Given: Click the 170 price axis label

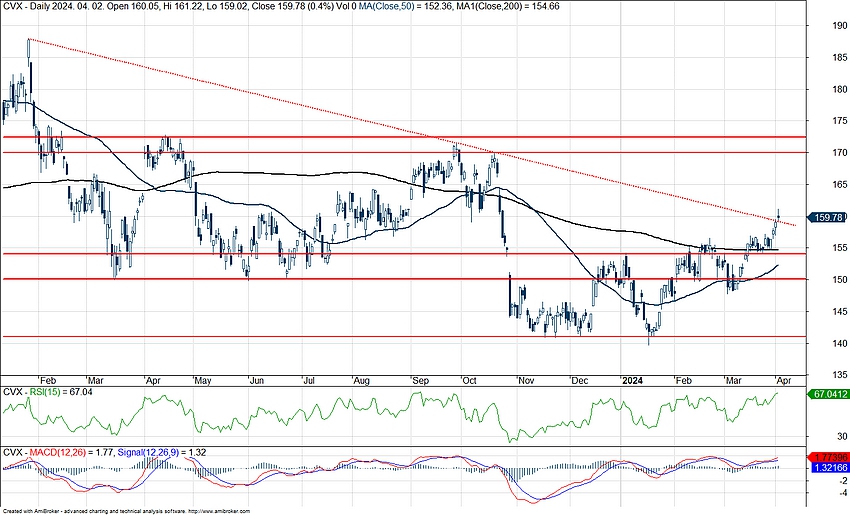Looking at the screenshot, I should tap(840, 153).
